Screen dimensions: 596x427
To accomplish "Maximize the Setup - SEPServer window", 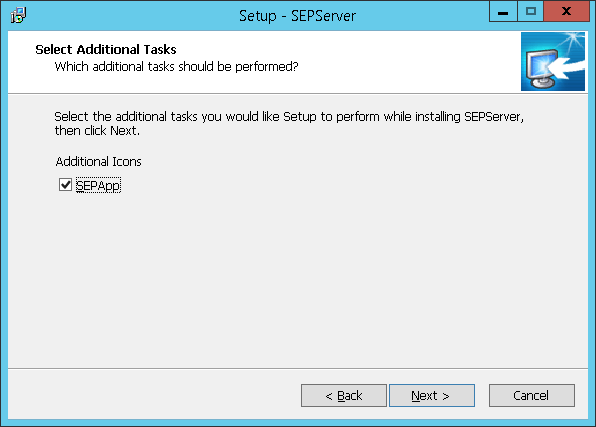I will [x=531, y=12].
